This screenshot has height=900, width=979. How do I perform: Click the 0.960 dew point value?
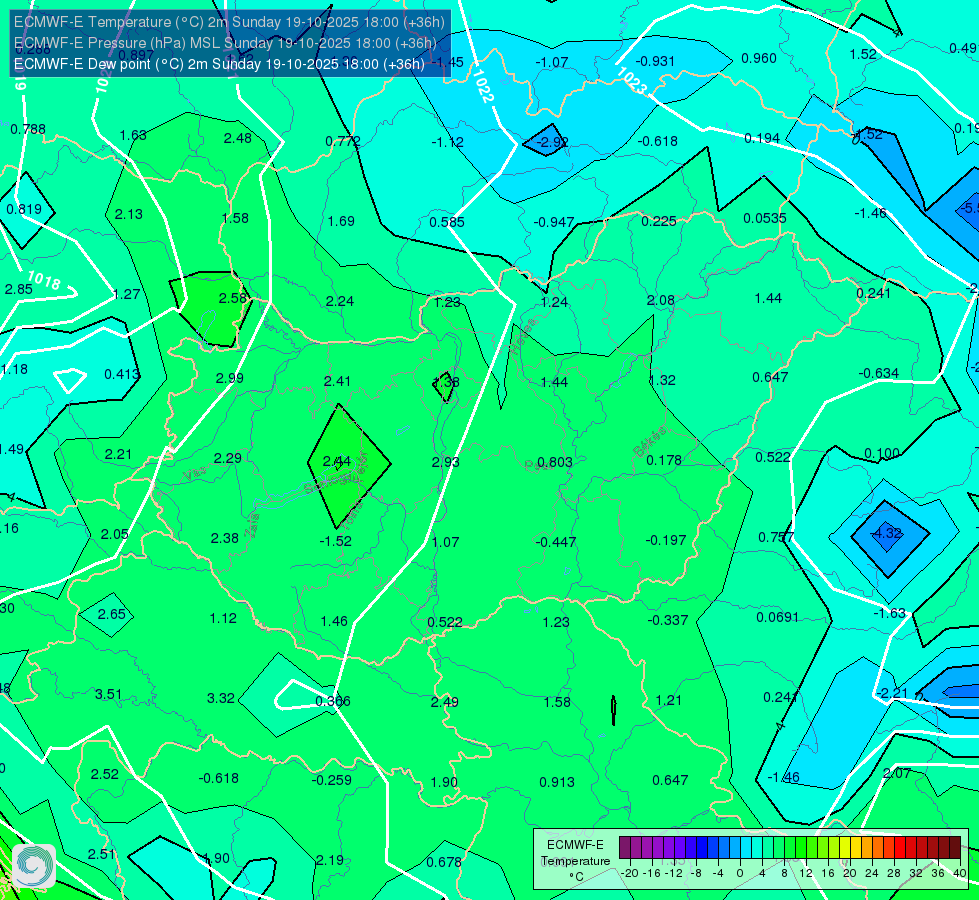coord(759,58)
